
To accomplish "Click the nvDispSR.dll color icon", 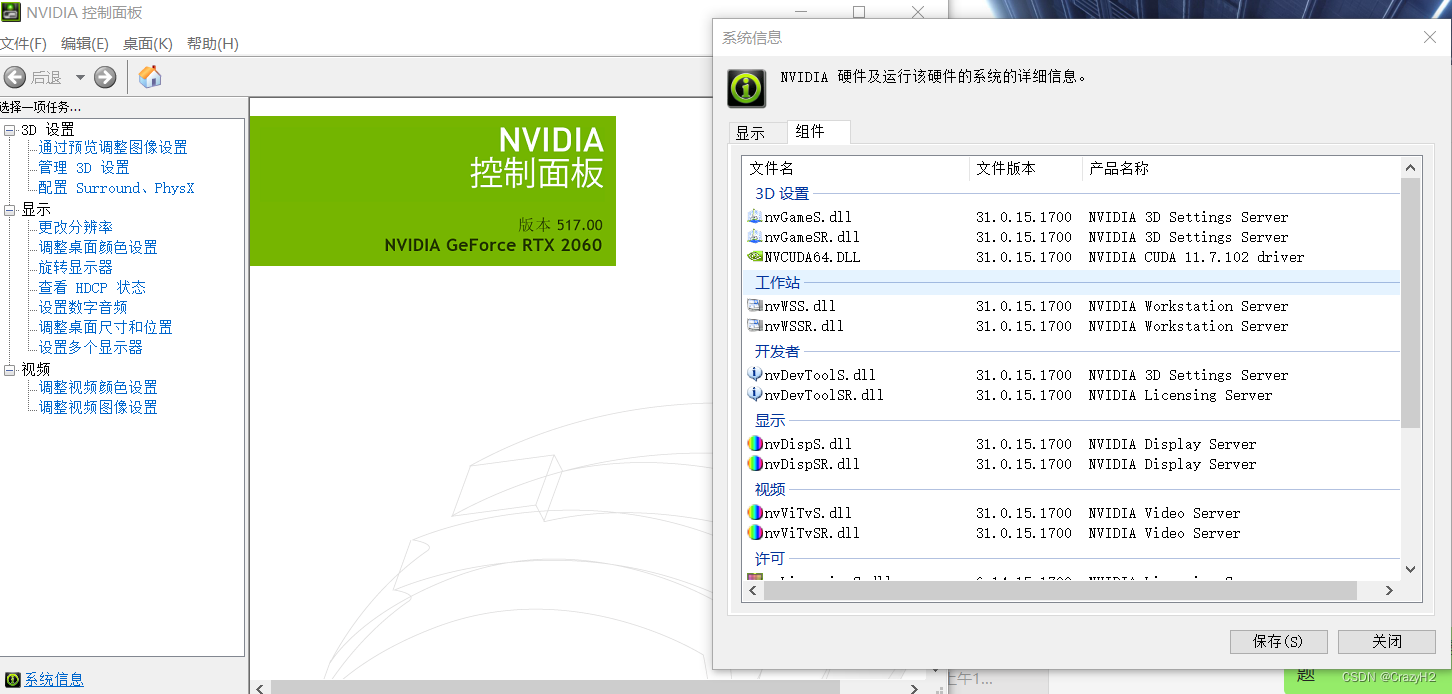I will point(755,464).
